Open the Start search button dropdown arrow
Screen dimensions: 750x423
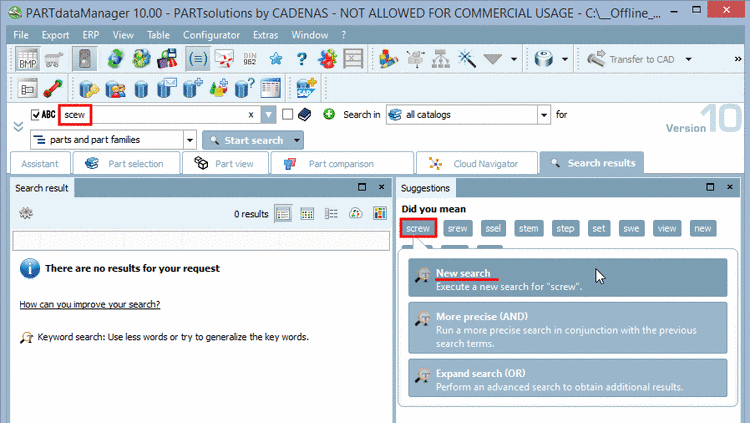pyautogui.click(x=297, y=140)
